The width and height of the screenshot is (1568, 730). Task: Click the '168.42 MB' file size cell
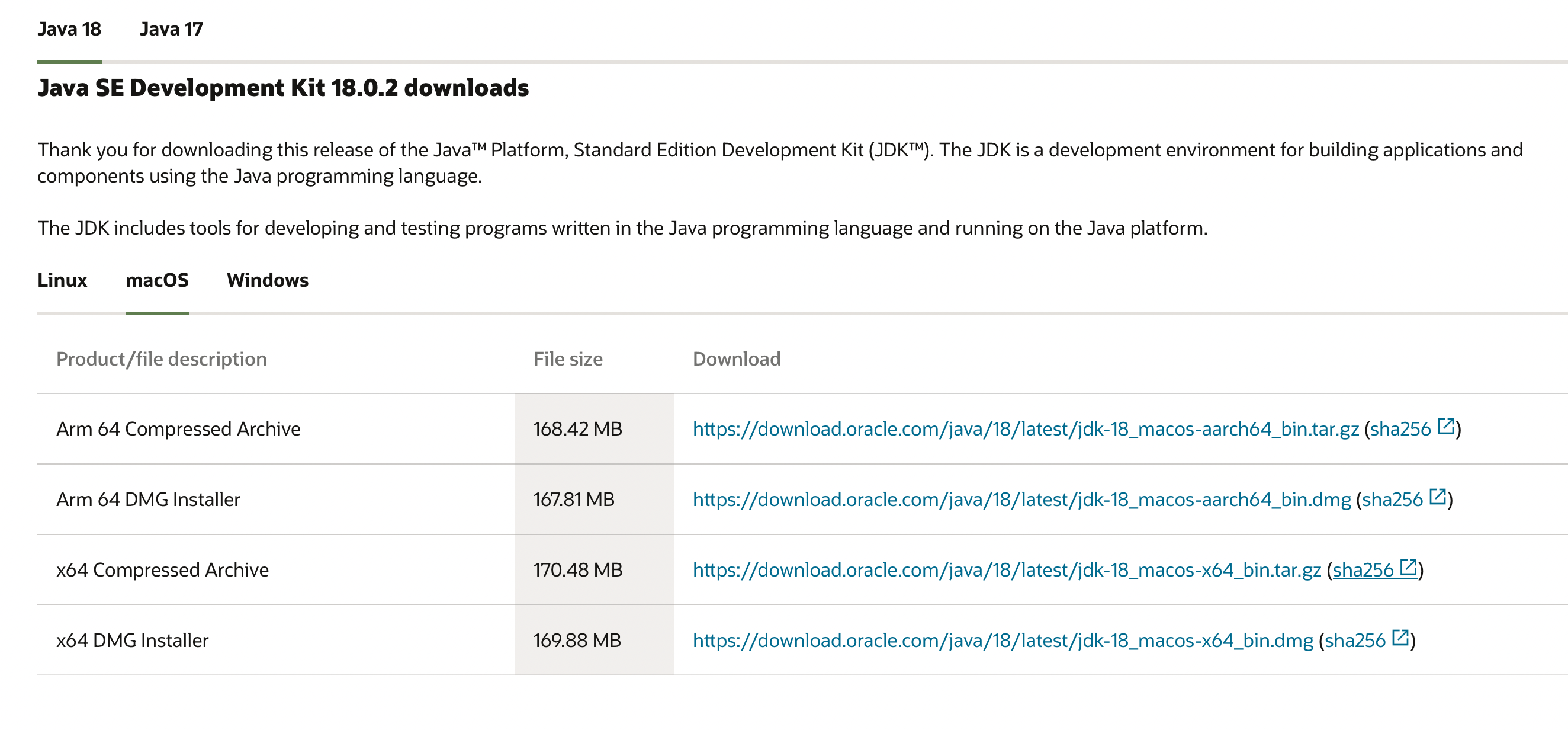point(594,429)
